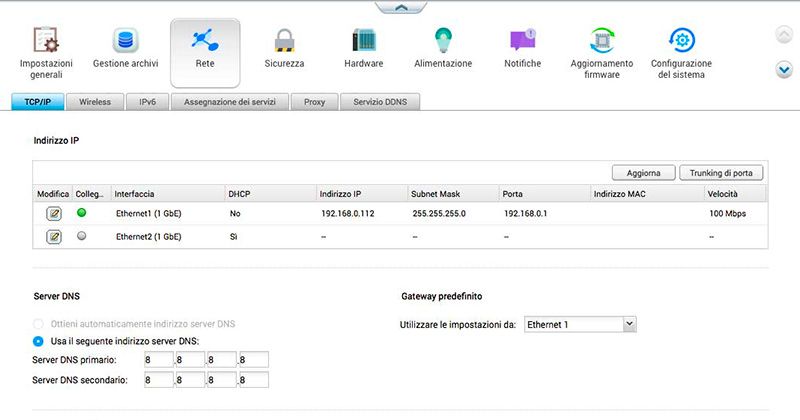The height and width of the screenshot is (420, 800).
Task: Open the Notifiche icon
Action: [x=523, y=41]
